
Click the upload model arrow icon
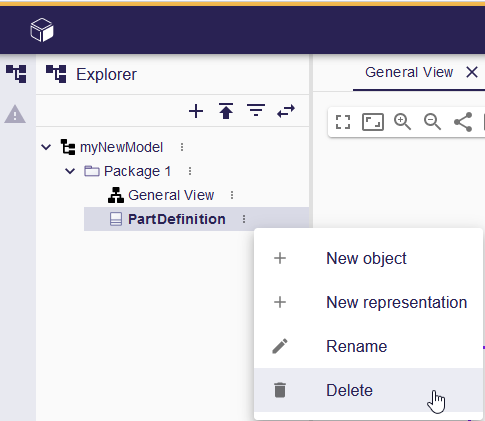tap(226, 111)
